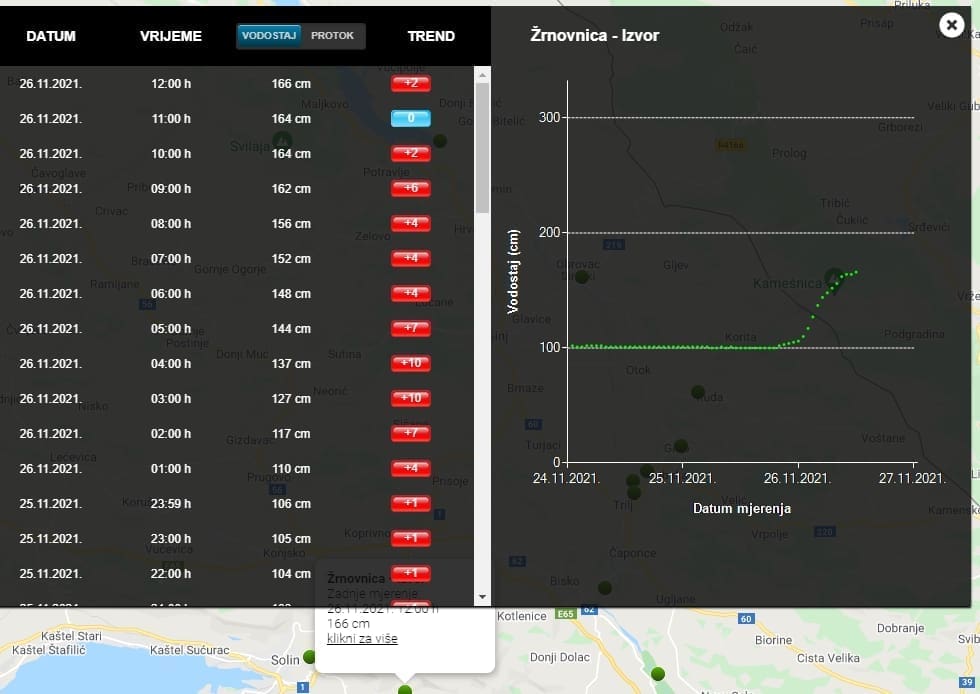The height and width of the screenshot is (694, 980).
Task: Switch to the VODOSTAJ view
Action: (x=269, y=36)
